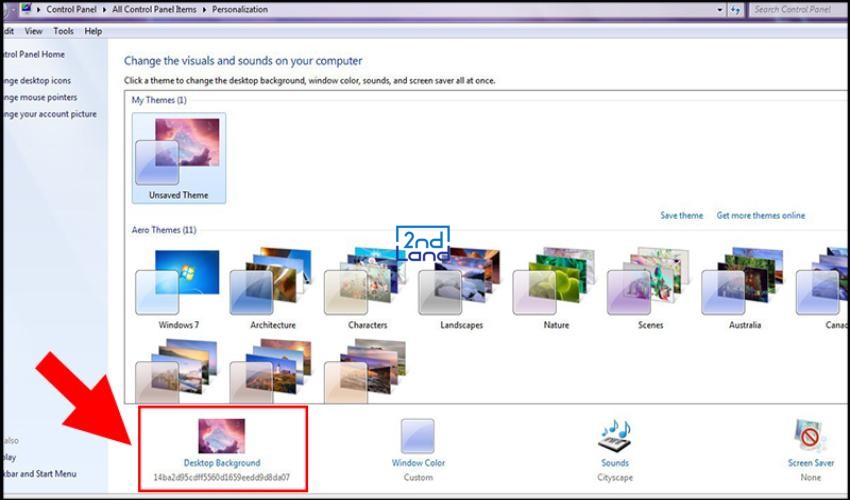850x500 pixels.
Task: Click the address bar refresh button
Action: pyautogui.click(x=735, y=10)
